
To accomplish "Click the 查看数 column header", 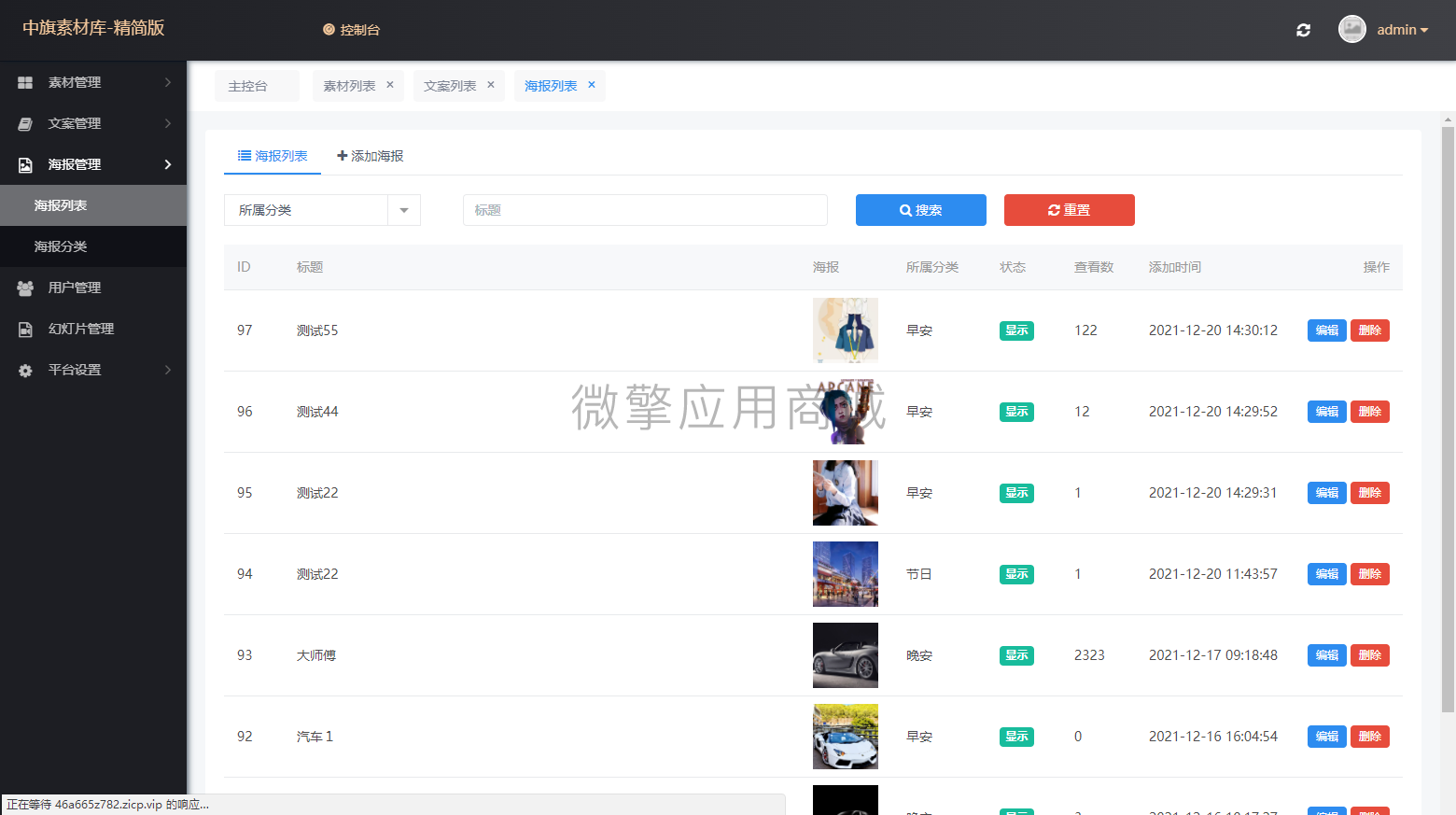I will click(1094, 267).
